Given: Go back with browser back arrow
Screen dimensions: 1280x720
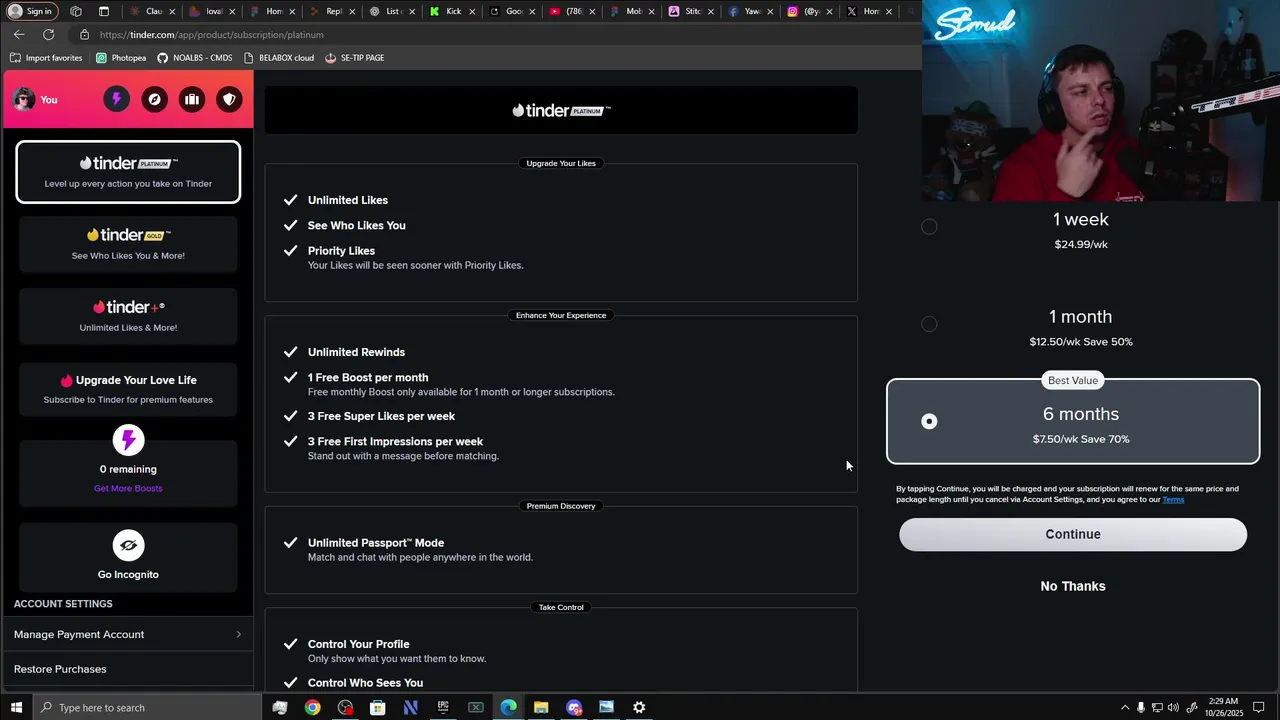Looking at the screenshot, I should [x=19, y=34].
